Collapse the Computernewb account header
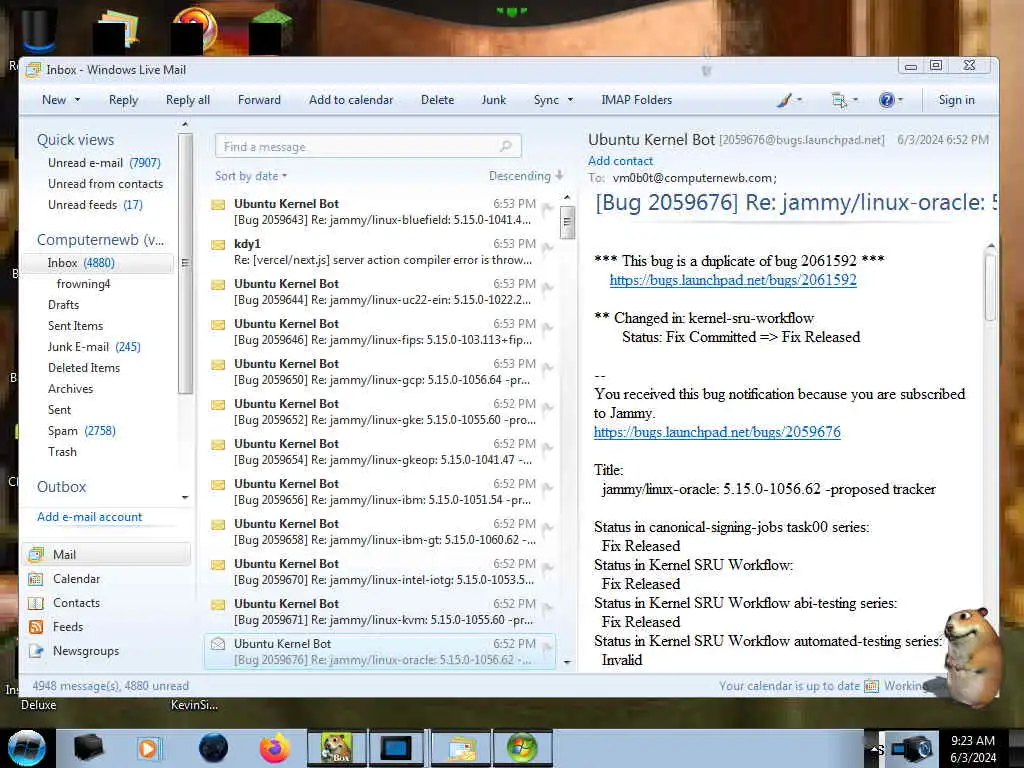1024x768 pixels. pos(101,240)
